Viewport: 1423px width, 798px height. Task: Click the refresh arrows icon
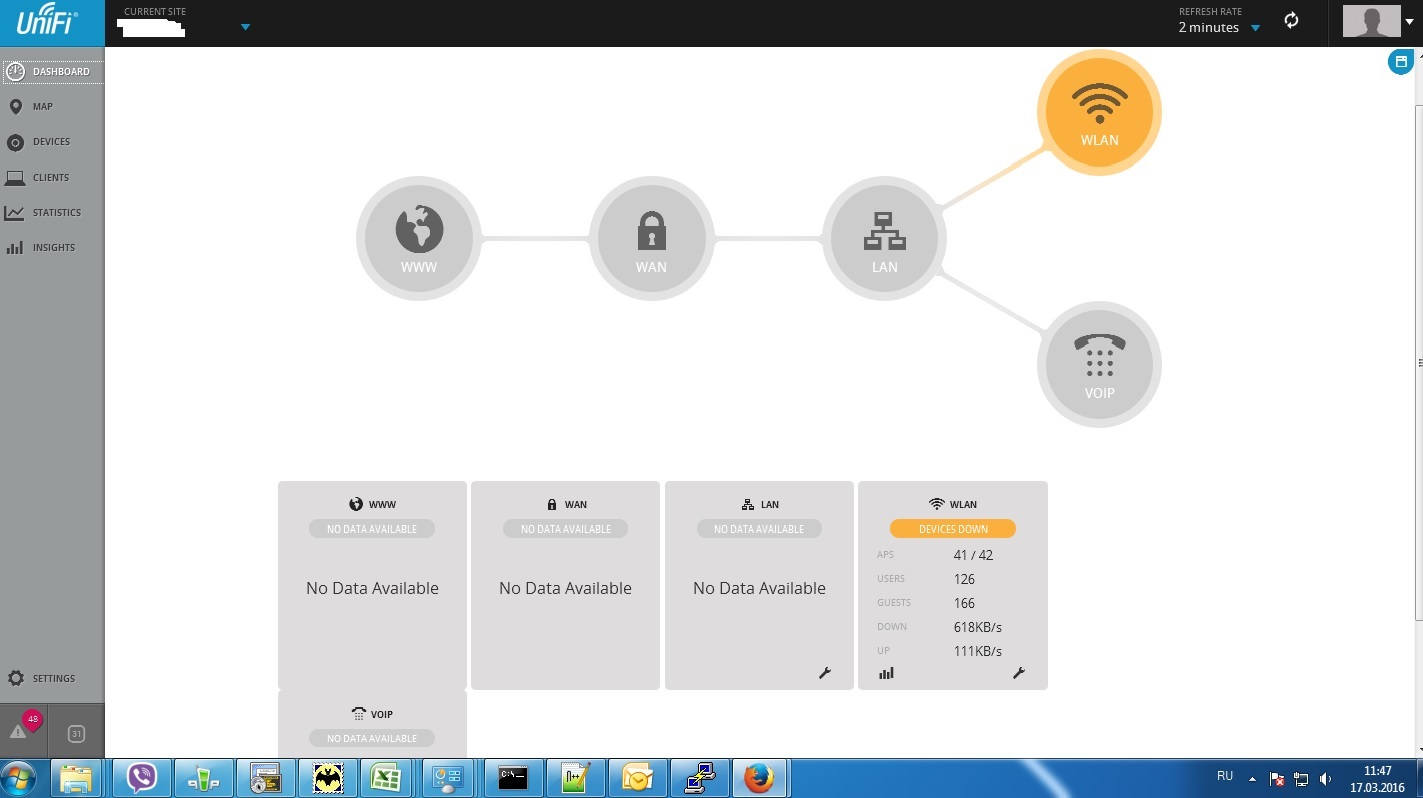point(1291,21)
